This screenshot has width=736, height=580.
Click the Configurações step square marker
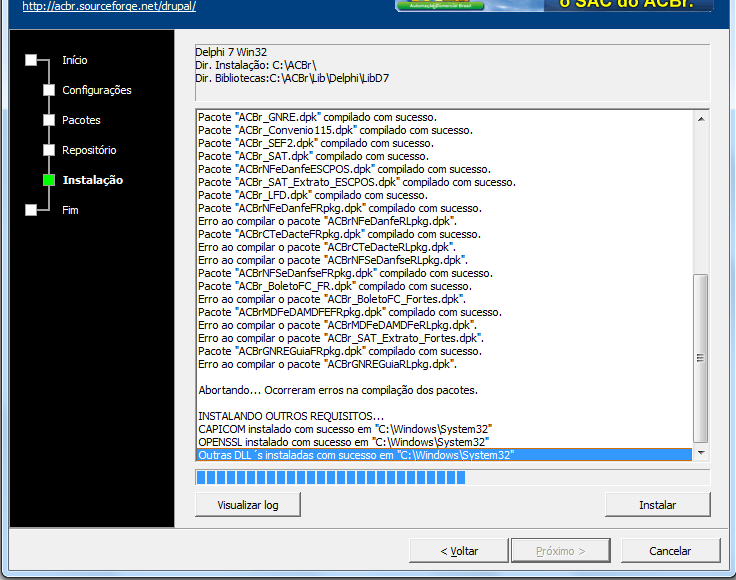(x=49, y=90)
